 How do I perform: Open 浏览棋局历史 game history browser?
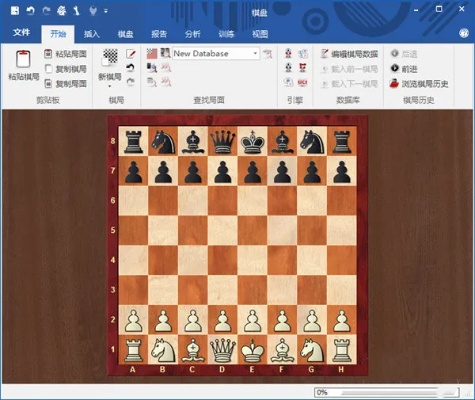click(419, 84)
